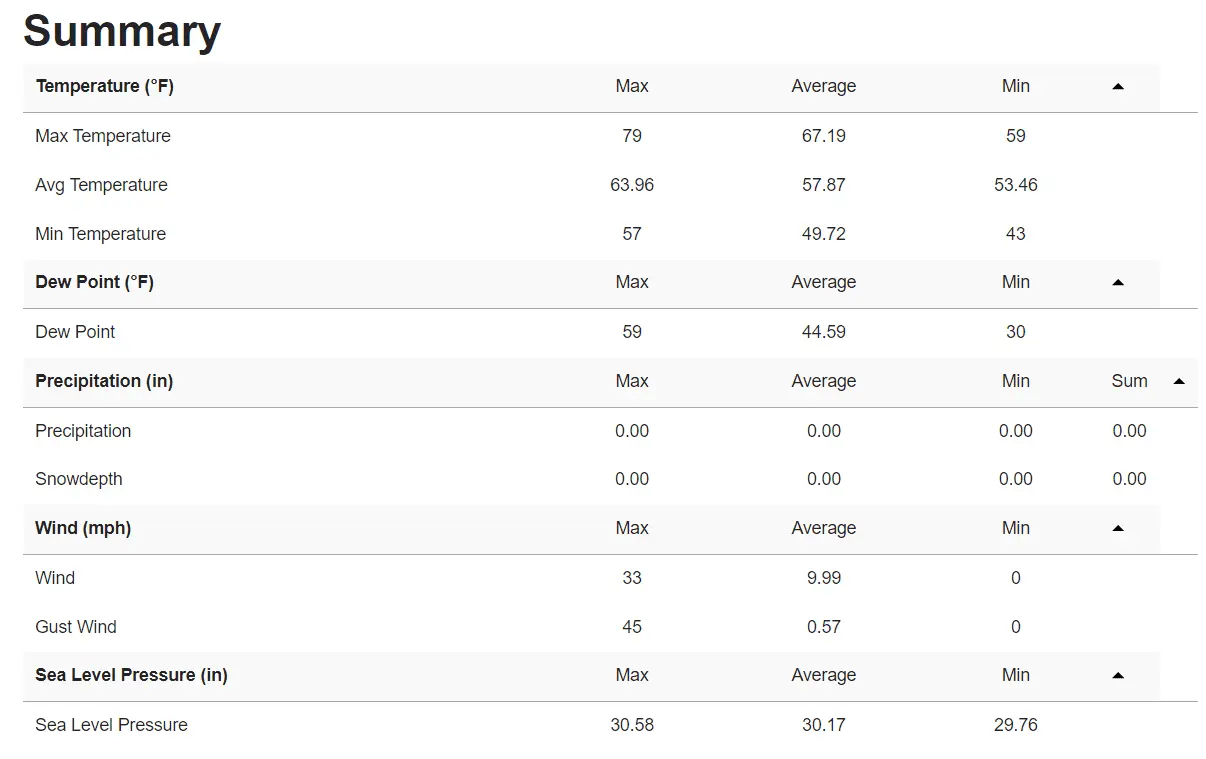Click the Summary heading

click(x=122, y=31)
